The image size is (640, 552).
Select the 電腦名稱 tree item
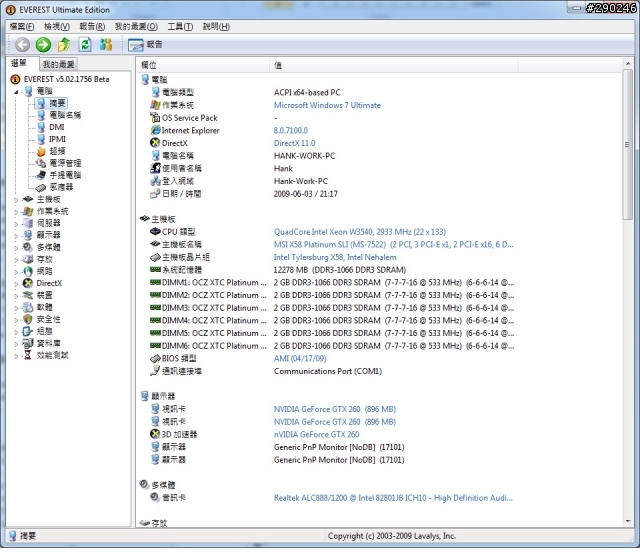(x=65, y=115)
